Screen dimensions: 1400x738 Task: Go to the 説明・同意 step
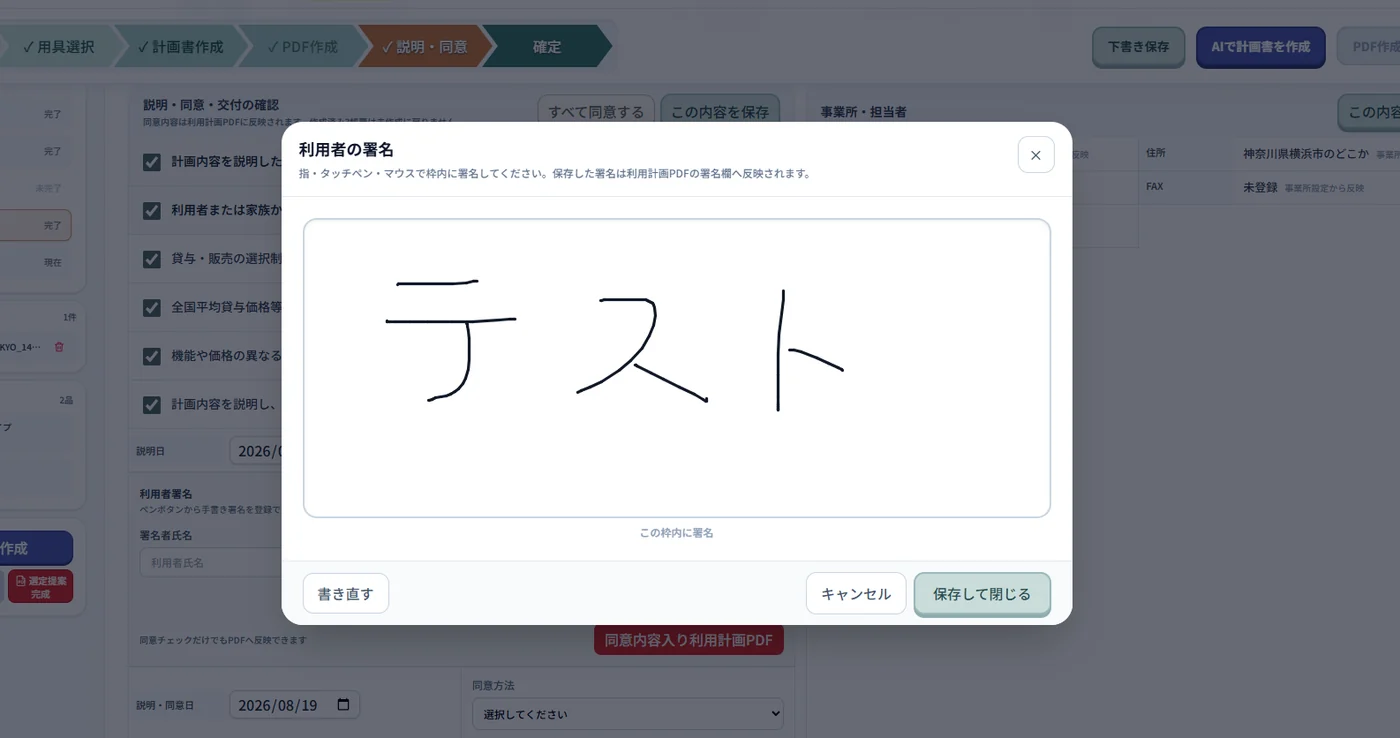pos(424,47)
